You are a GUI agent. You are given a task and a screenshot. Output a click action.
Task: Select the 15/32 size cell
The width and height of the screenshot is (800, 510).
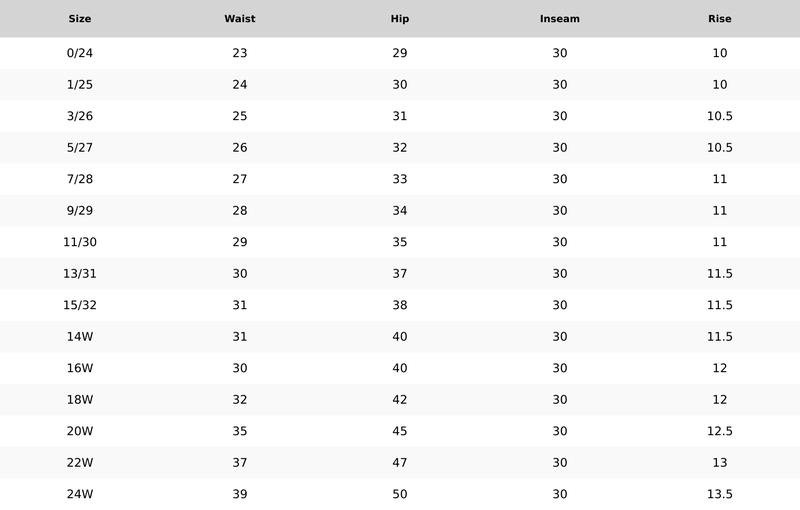click(x=80, y=305)
